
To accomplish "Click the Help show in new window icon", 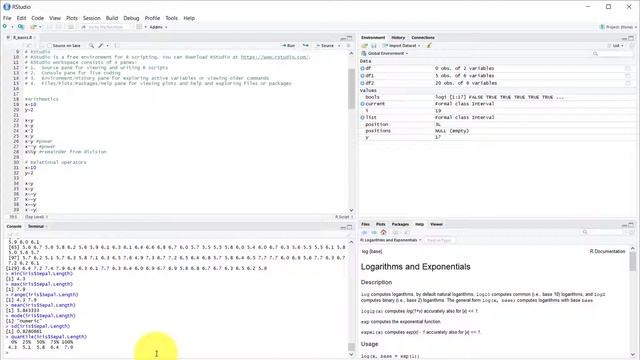I will coord(407,233).
